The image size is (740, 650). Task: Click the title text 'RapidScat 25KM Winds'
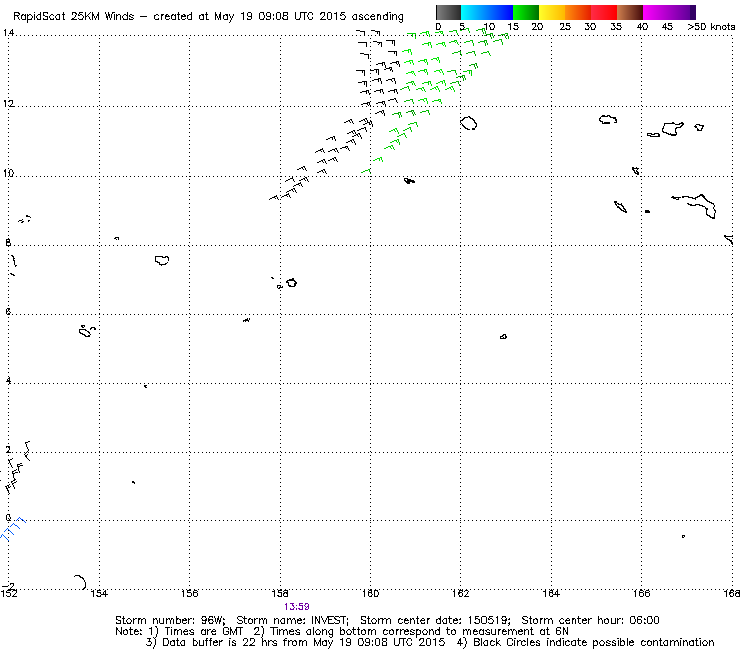coord(74,16)
